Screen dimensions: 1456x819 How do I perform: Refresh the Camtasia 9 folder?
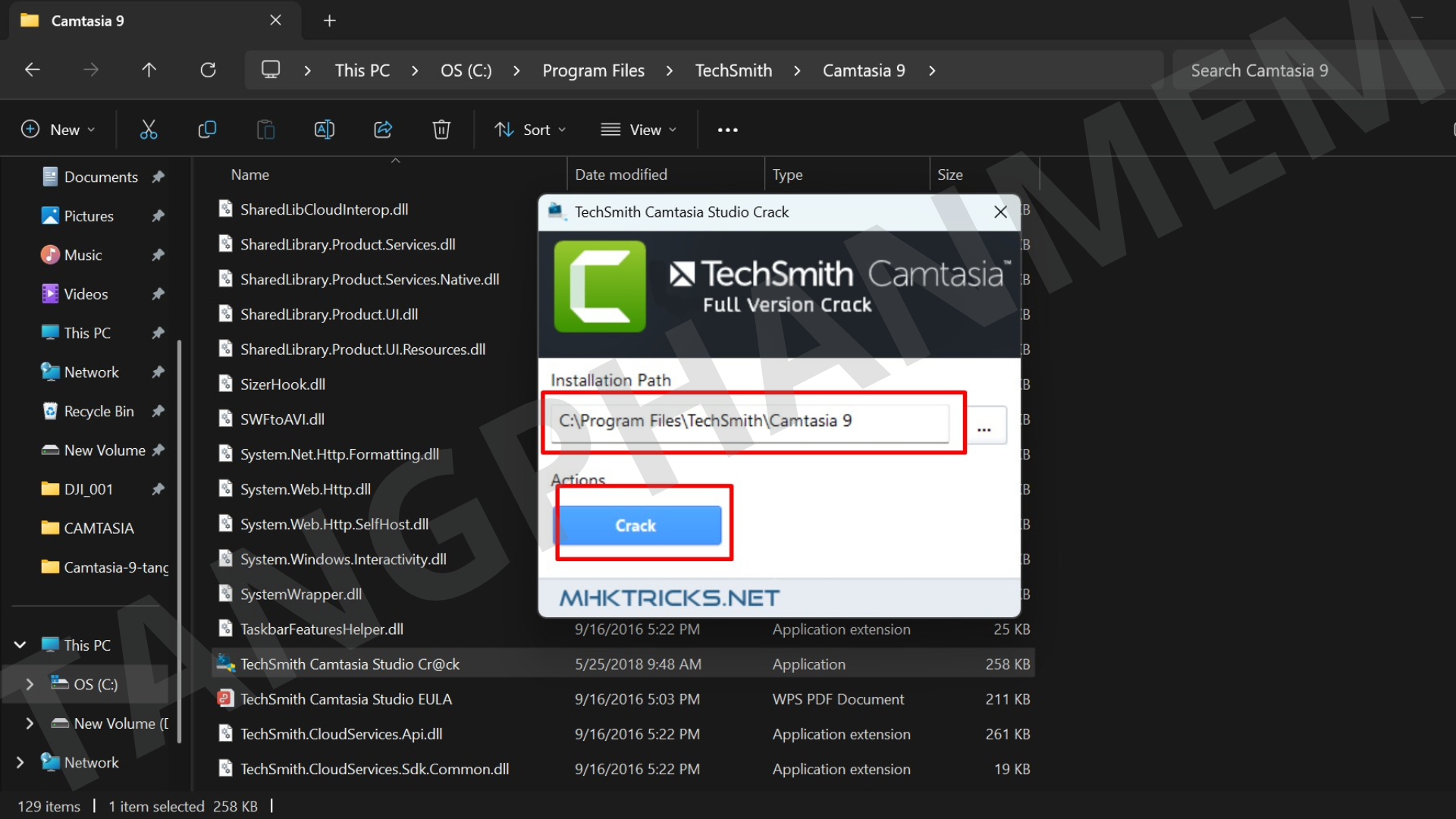point(208,70)
